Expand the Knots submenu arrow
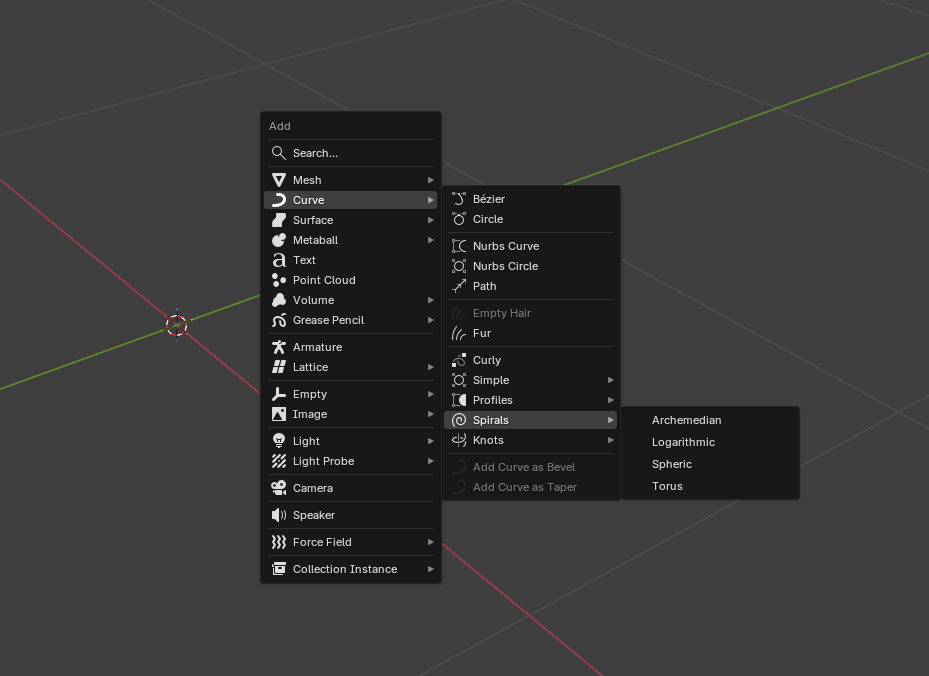 [x=610, y=440]
